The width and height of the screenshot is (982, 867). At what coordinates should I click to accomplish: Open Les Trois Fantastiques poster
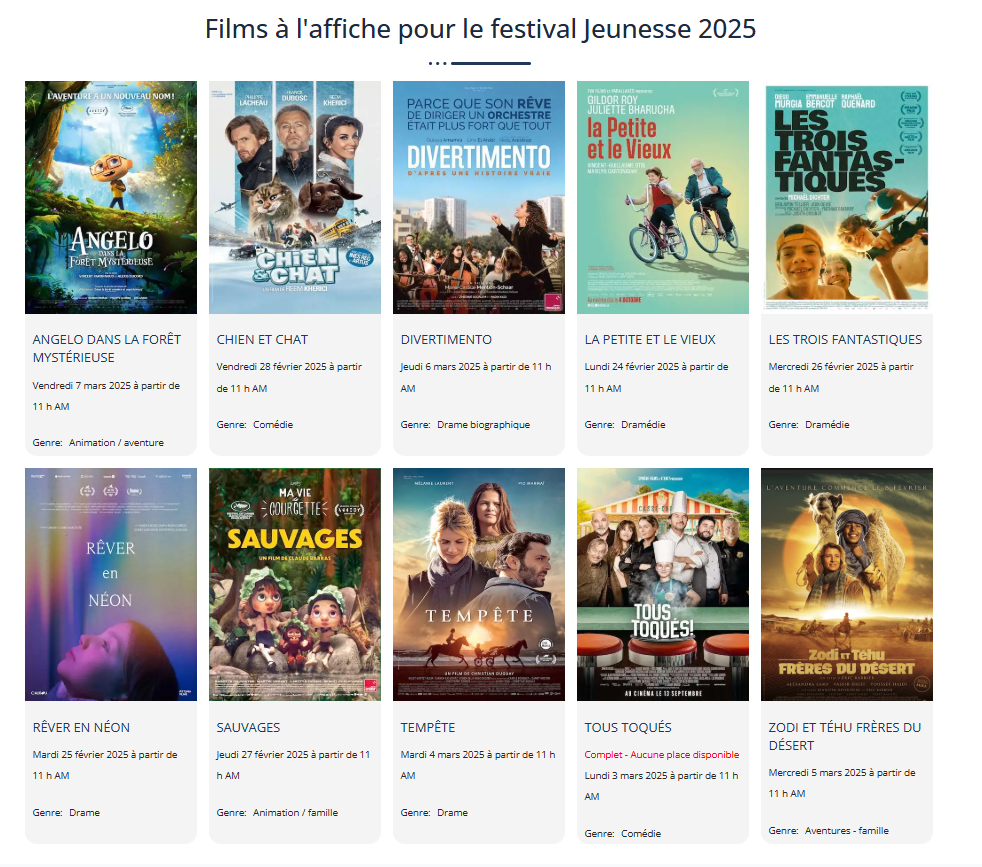pyautogui.click(x=847, y=197)
